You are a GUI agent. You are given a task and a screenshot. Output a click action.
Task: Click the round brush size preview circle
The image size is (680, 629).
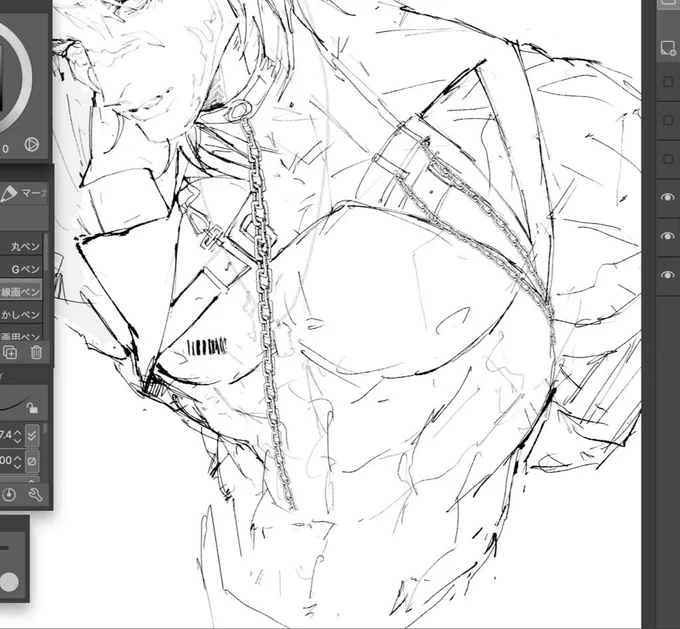[9, 582]
